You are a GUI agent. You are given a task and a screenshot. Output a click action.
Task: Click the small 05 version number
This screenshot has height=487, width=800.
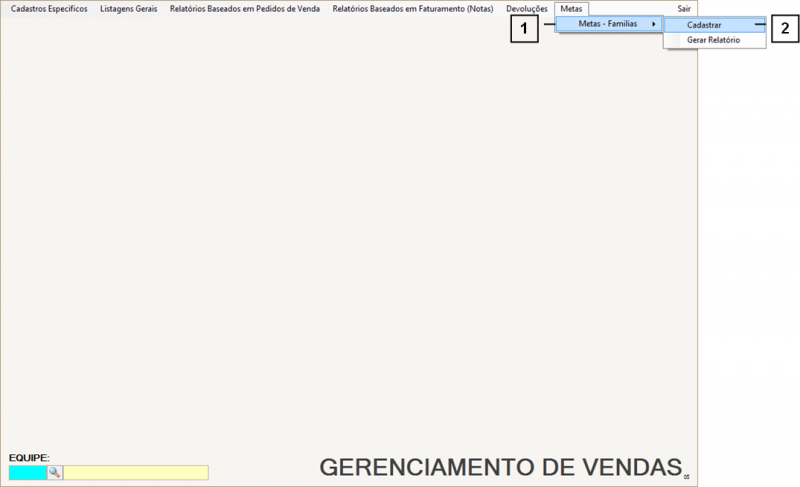(687, 477)
